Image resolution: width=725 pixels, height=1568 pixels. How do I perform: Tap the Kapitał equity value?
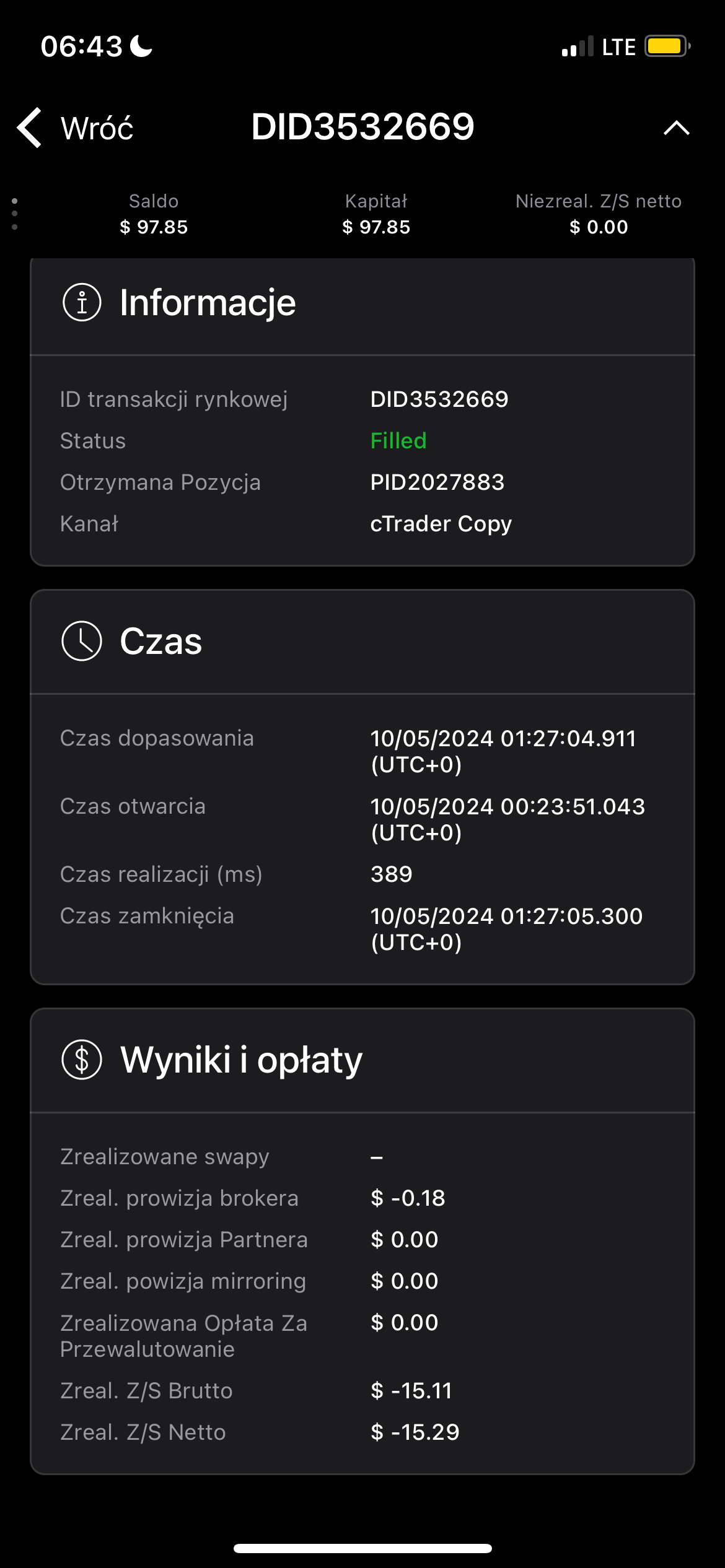pyautogui.click(x=376, y=227)
